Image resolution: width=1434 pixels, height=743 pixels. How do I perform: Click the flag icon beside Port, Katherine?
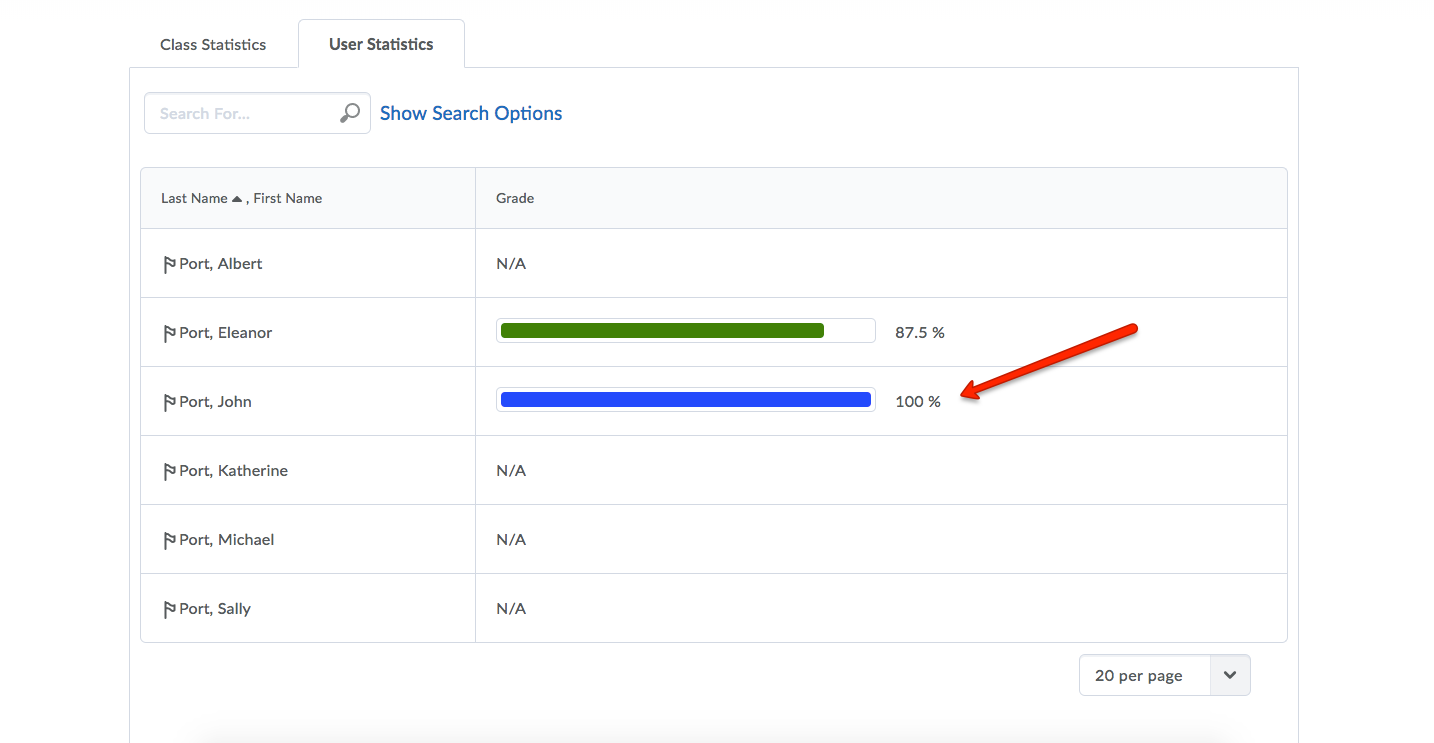tap(169, 471)
